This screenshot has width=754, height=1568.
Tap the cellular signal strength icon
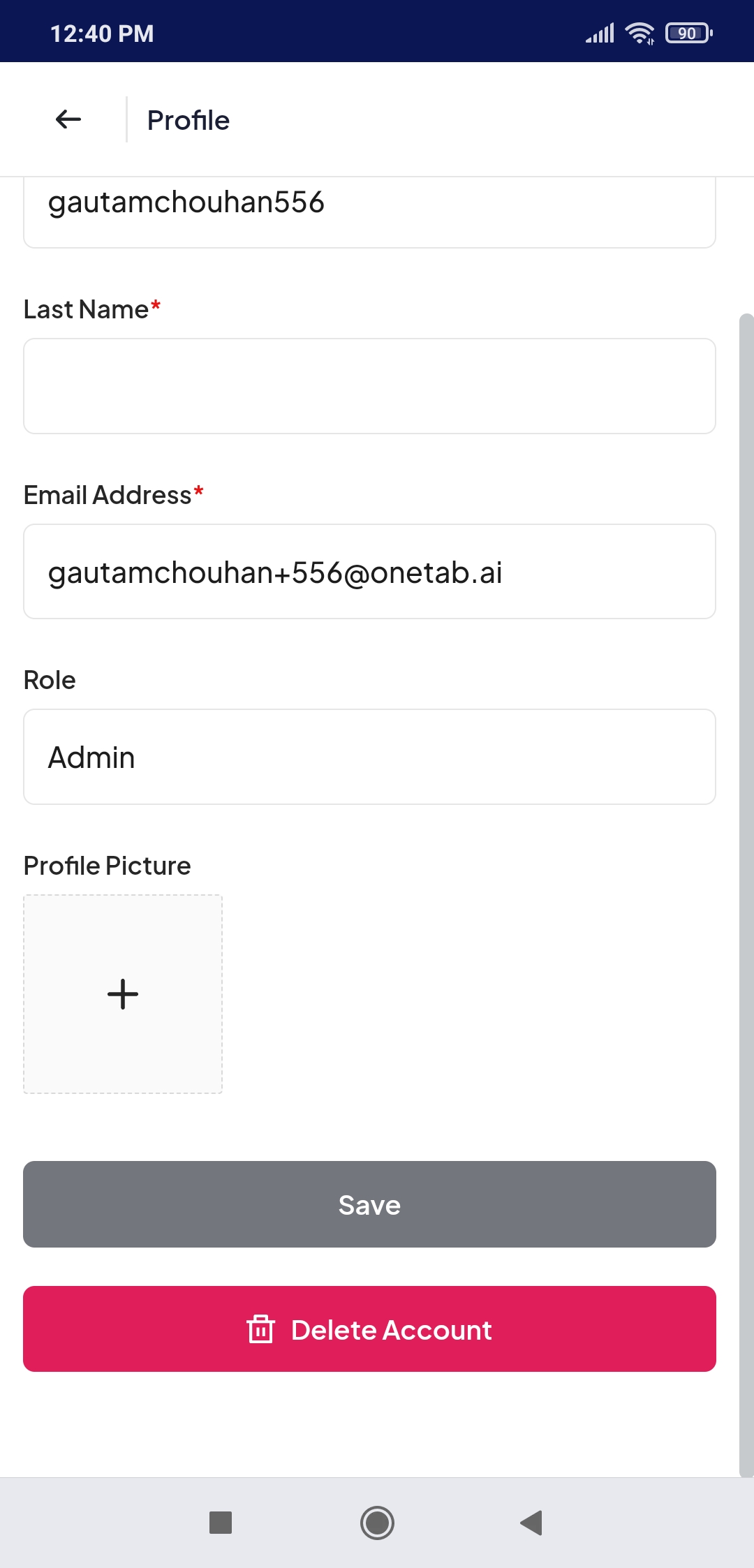click(600, 33)
